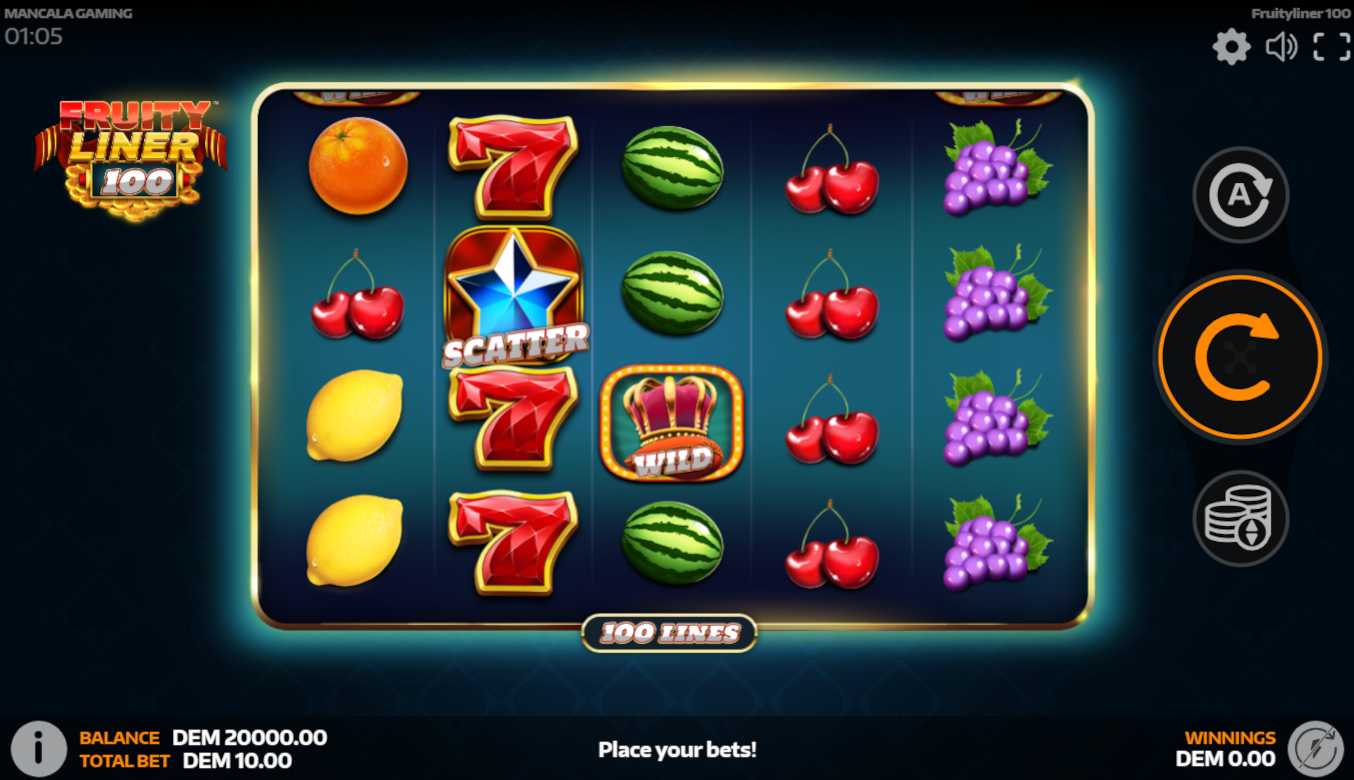Viewport: 1354px width, 780px height.
Task: Enable autoplay with the A button
Action: pos(1240,194)
